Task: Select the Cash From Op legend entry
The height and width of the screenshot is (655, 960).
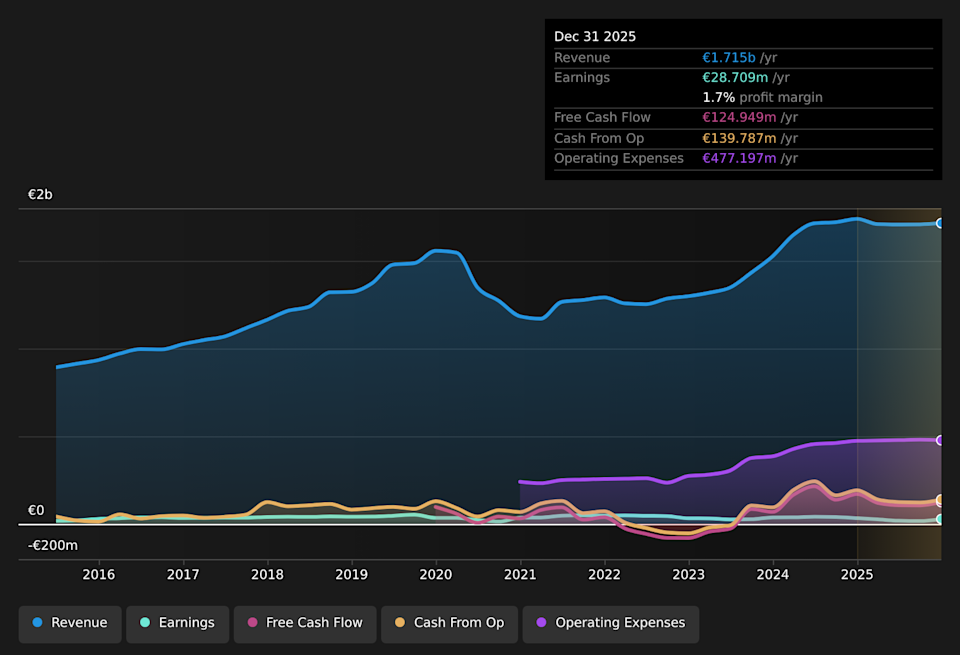Action: (449, 623)
